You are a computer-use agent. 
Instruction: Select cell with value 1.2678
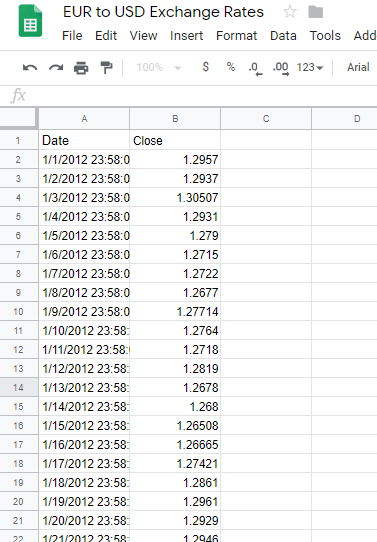[175, 387]
